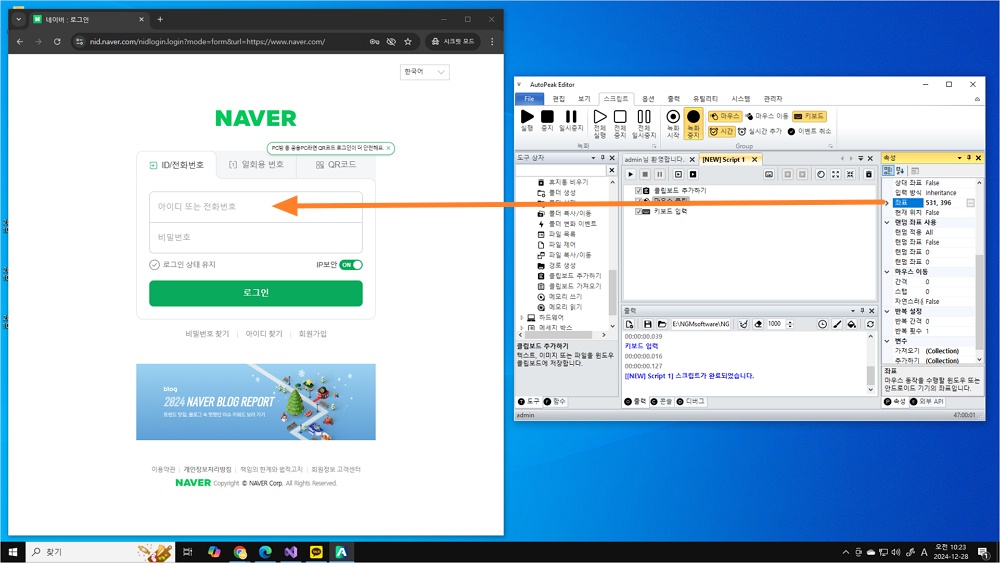Viewport: 1000px width, 563px height.
Task: Click the save disk icon in output panel
Action: click(x=647, y=324)
